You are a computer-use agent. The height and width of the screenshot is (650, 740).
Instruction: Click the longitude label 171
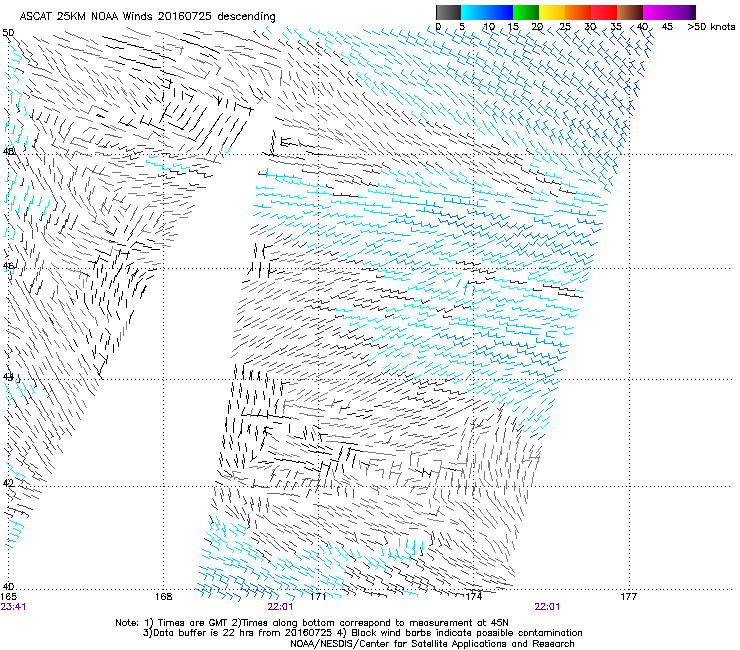point(319,597)
